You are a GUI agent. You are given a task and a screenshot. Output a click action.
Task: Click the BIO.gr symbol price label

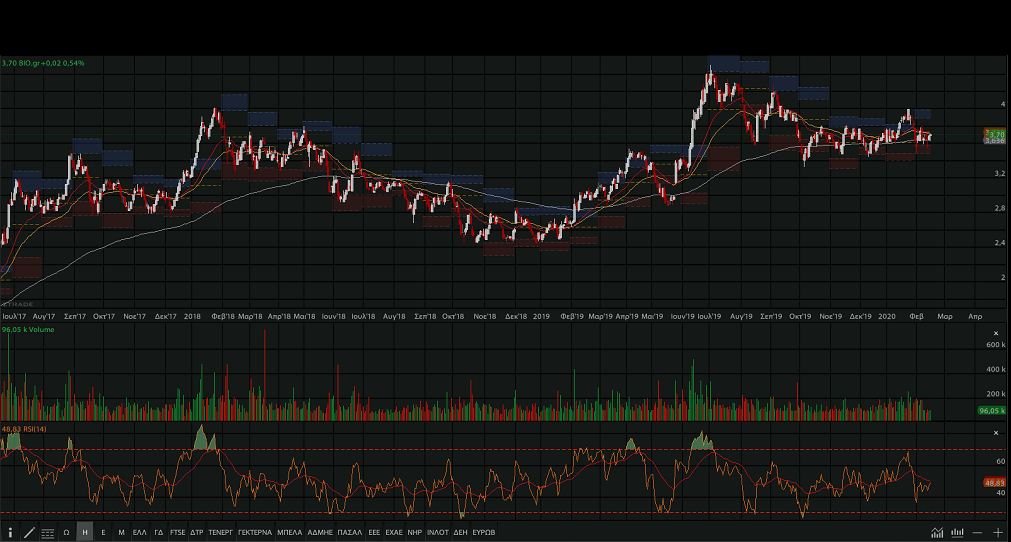coord(43,63)
